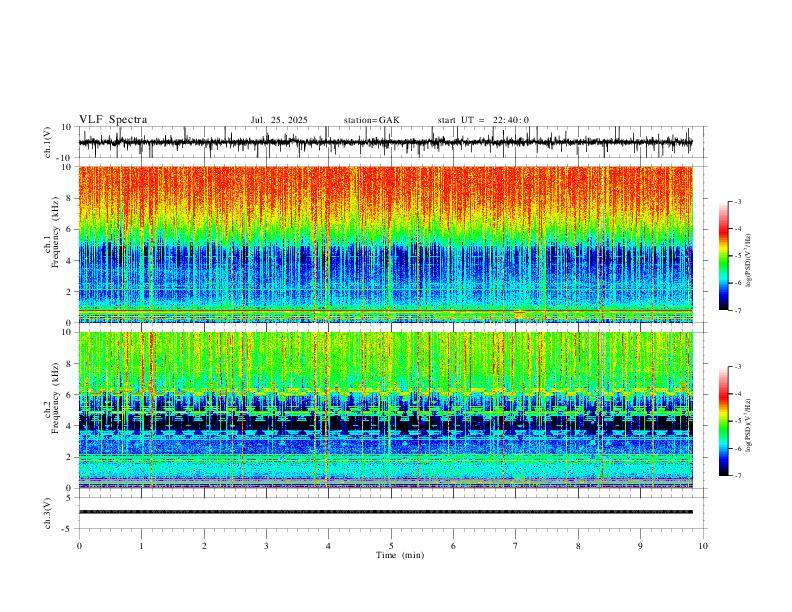Click the ch.1 spectrogram color bar
792x612 pixels.
point(724,256)
